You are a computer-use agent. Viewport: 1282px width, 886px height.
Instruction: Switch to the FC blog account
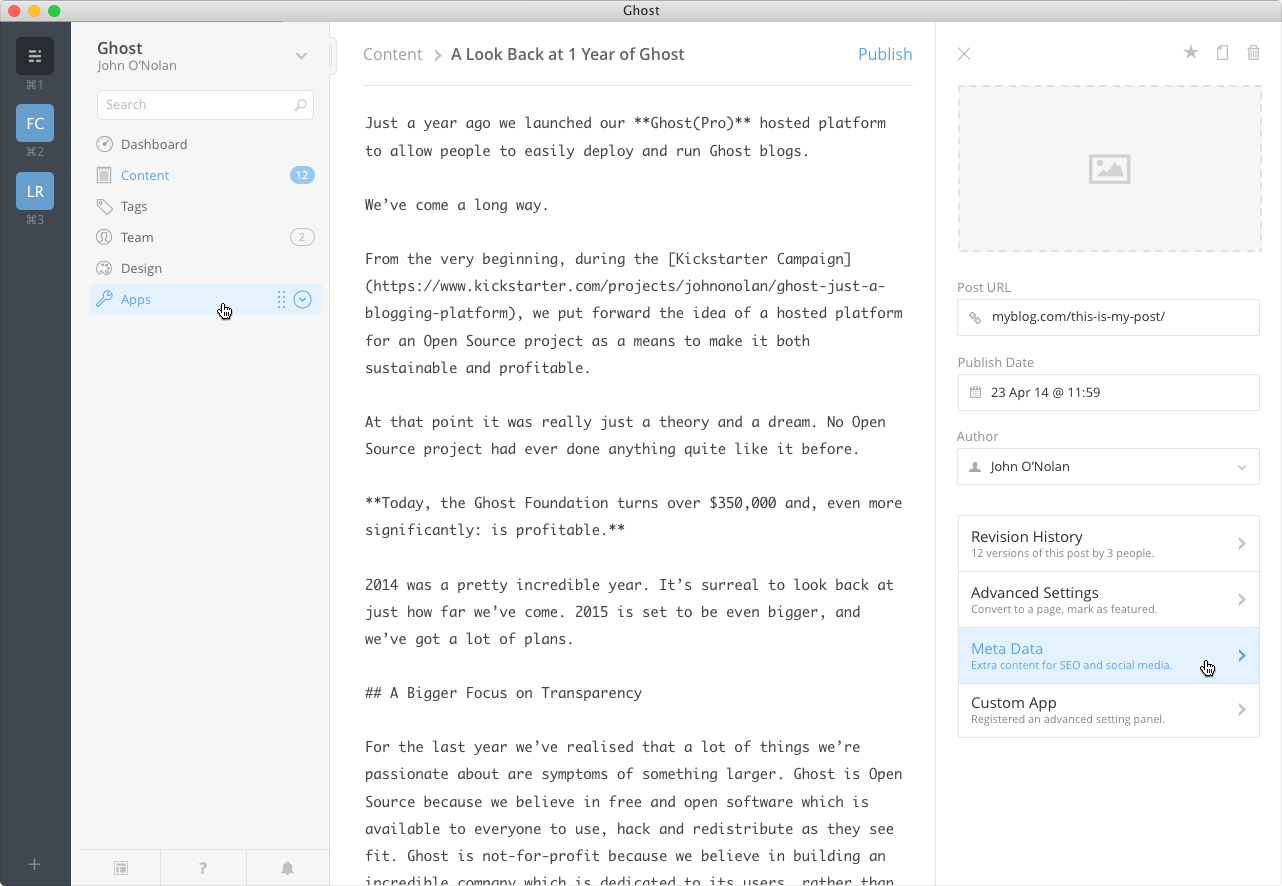click(35, 124)
